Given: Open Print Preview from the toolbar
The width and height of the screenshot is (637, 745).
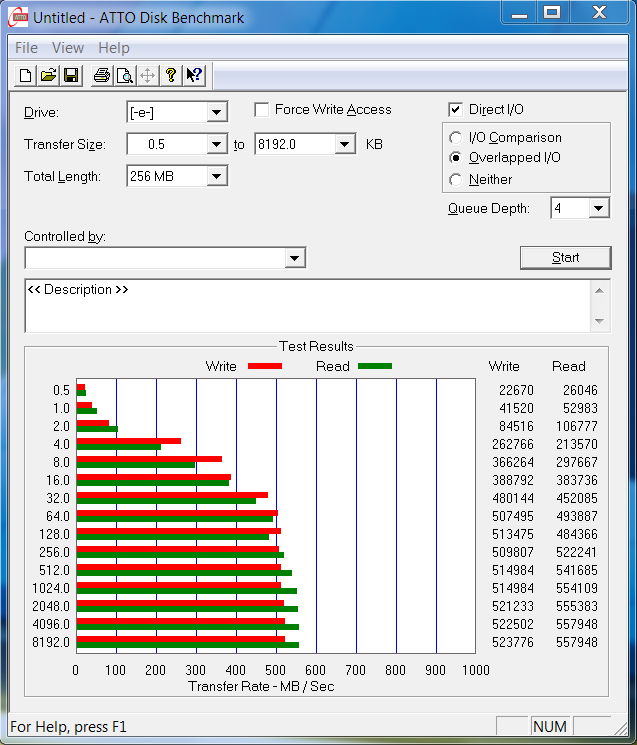Looking at the screenshot, I should click(124, 76).
